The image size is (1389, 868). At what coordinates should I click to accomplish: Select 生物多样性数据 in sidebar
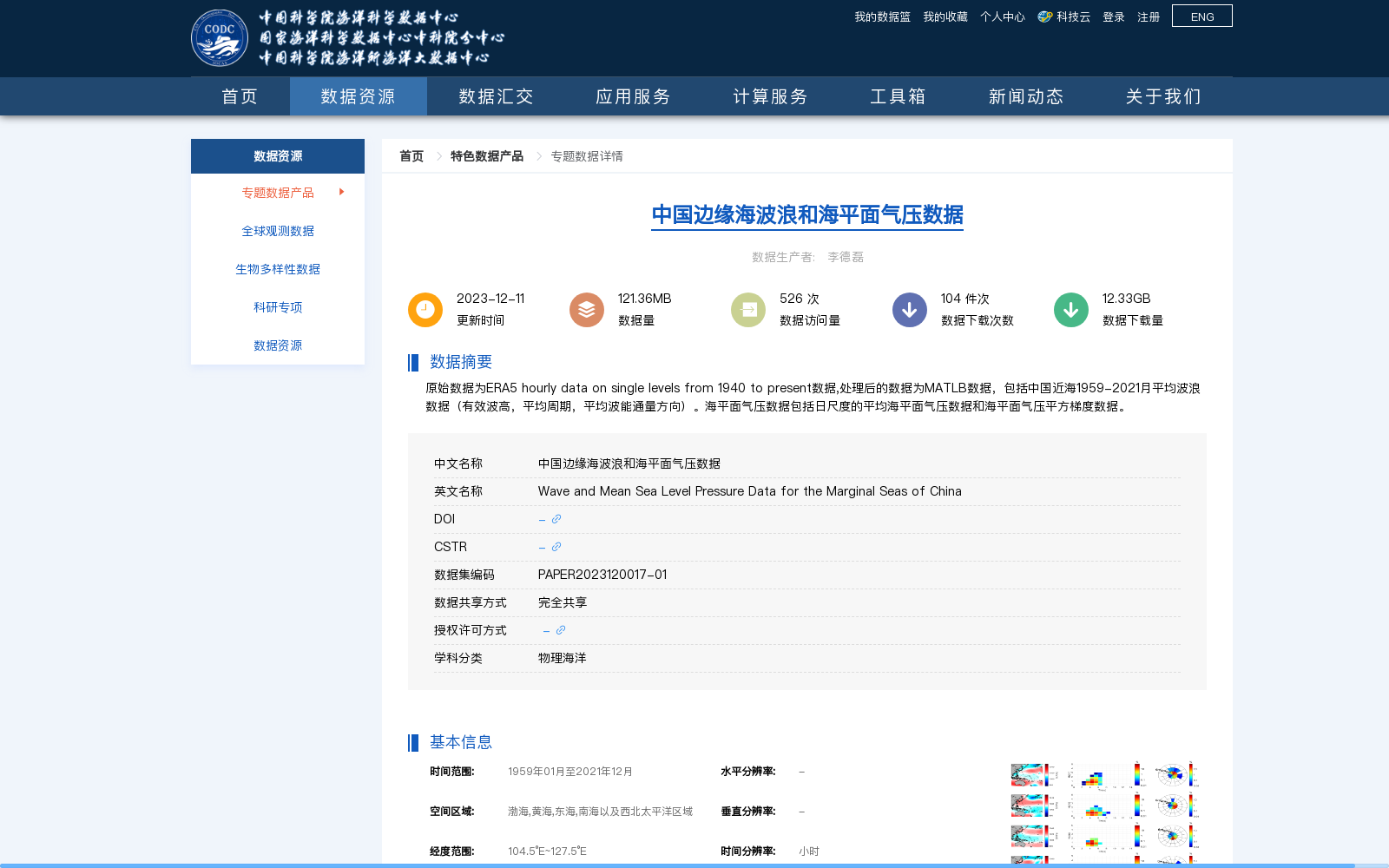pos(278,269)
